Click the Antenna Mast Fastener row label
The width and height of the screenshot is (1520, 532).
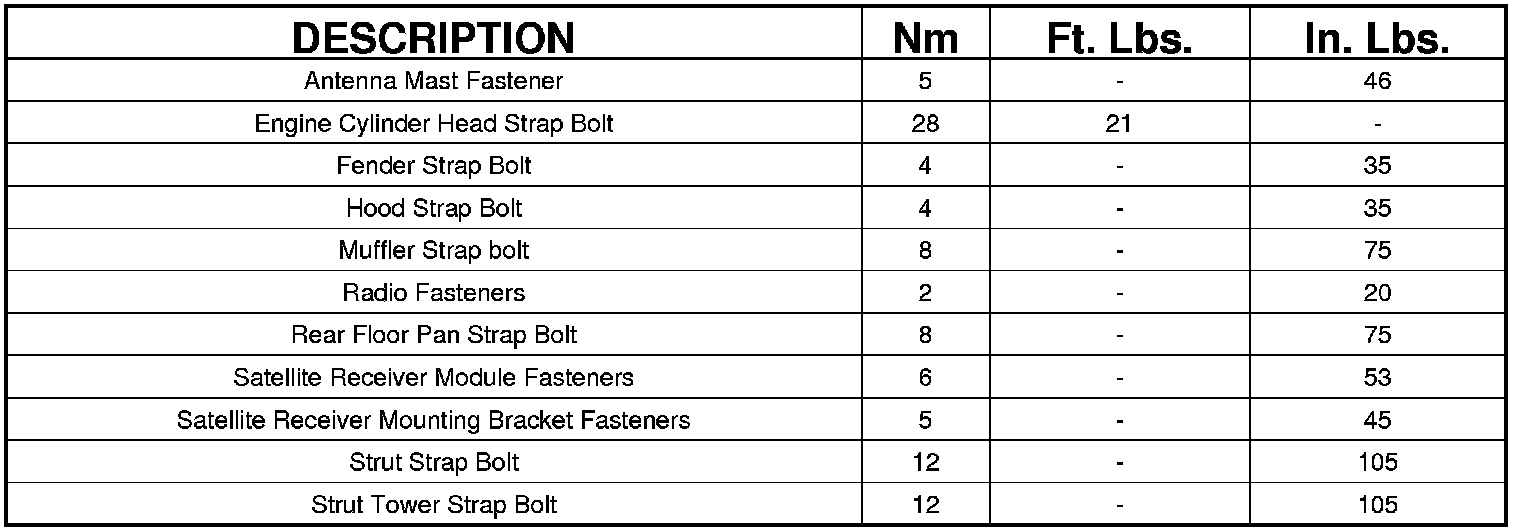tap(433, 81)
